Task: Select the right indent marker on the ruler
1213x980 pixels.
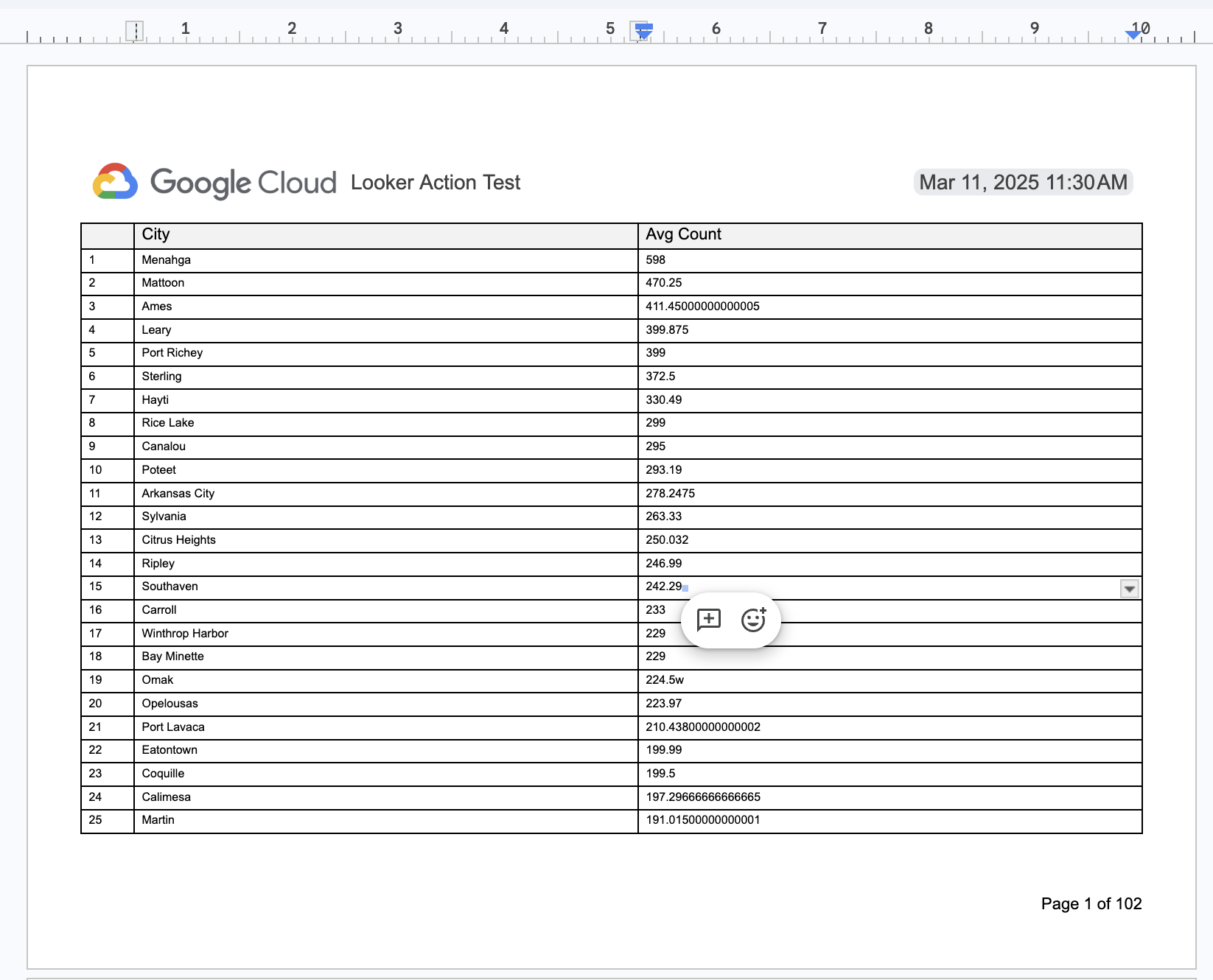Action: 1133,34
